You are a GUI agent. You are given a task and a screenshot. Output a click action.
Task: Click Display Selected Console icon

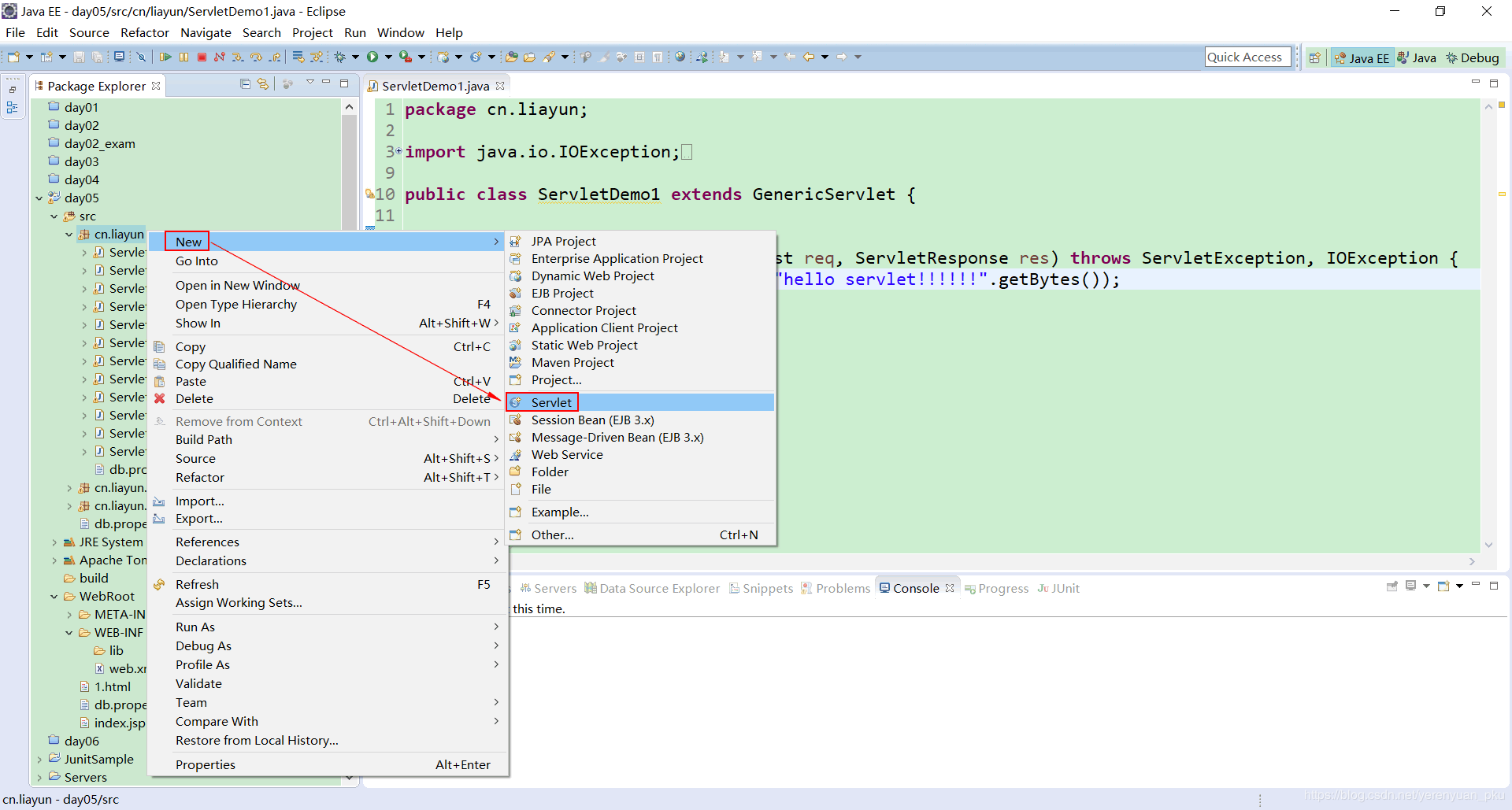coord(1410,586)
